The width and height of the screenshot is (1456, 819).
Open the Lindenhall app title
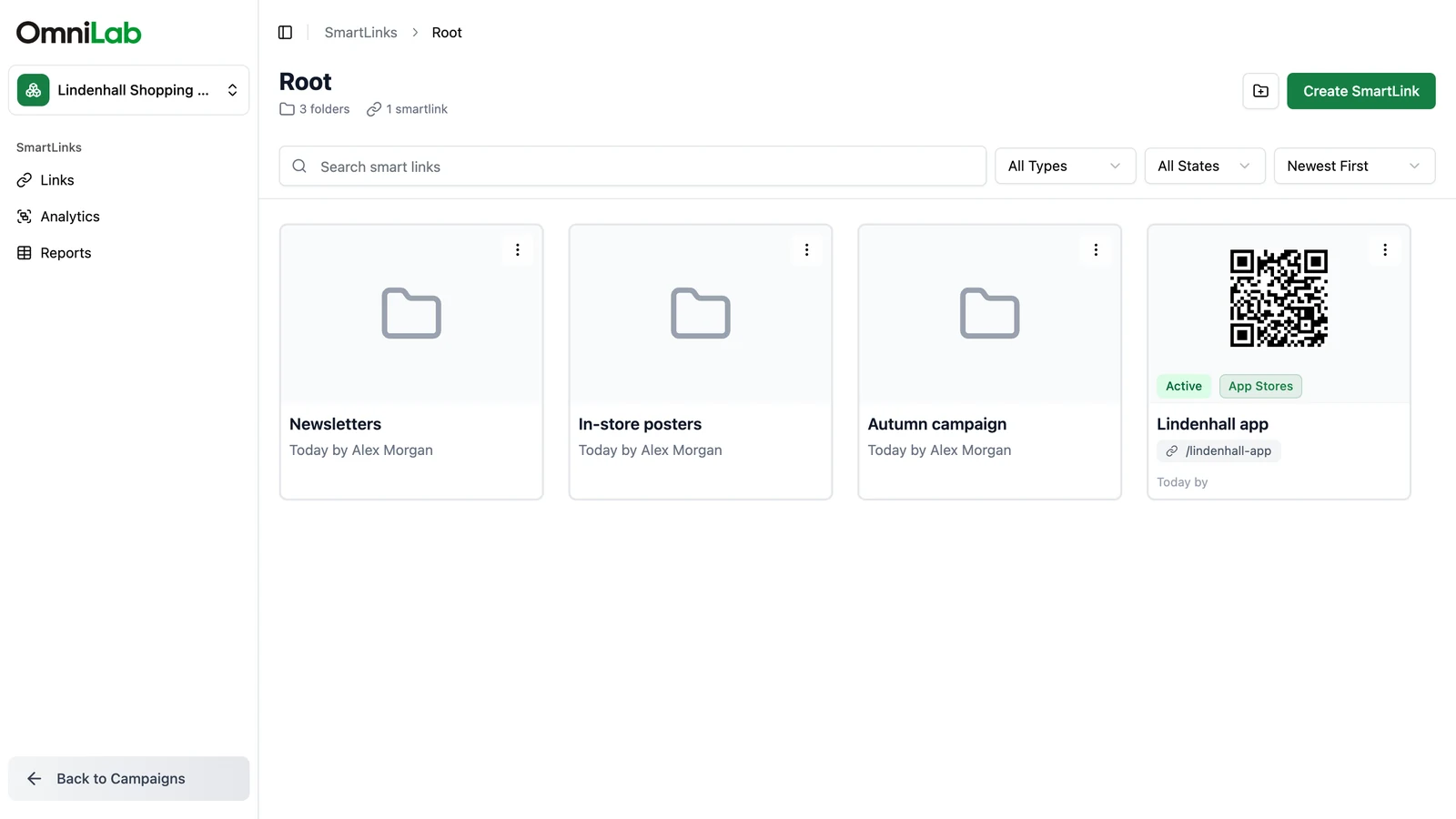tap(1212, 424)
